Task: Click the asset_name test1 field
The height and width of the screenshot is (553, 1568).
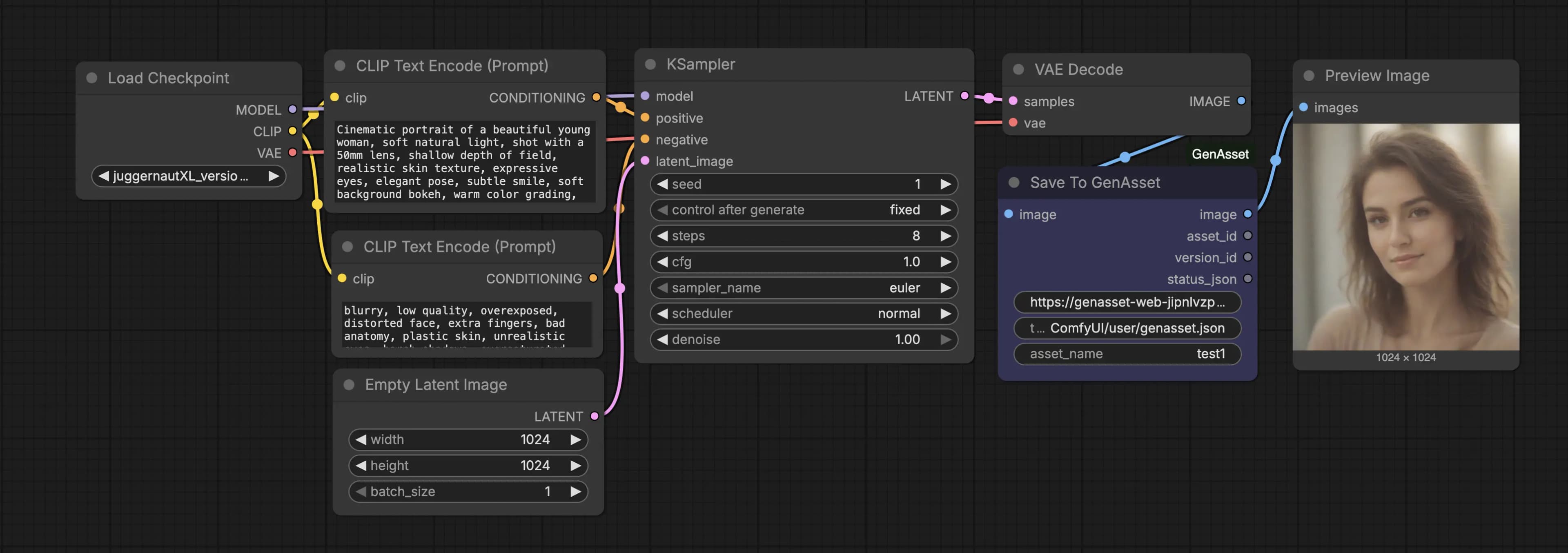Action: [x=1127, y=354]
